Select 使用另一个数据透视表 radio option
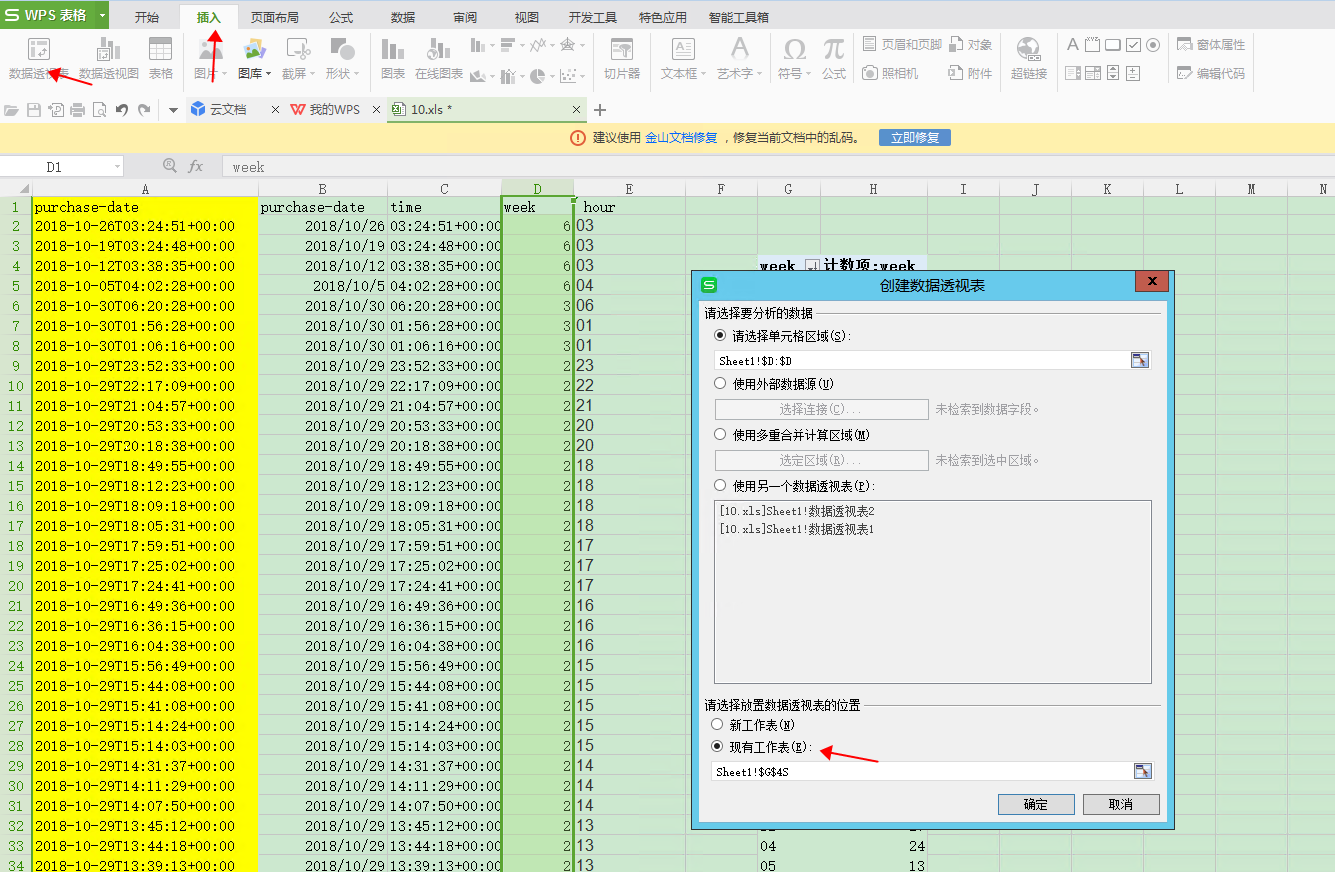Screen dimensions: 1335x872 (x=720, y=485)
